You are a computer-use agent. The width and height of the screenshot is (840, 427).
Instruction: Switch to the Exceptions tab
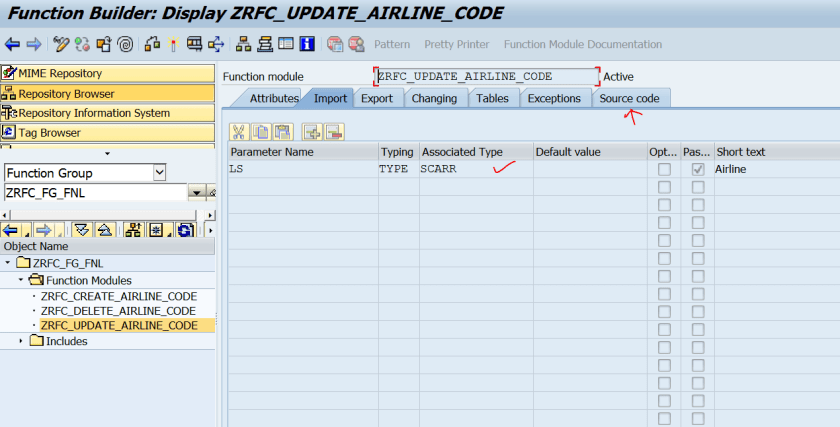click(x=554, y=99)
